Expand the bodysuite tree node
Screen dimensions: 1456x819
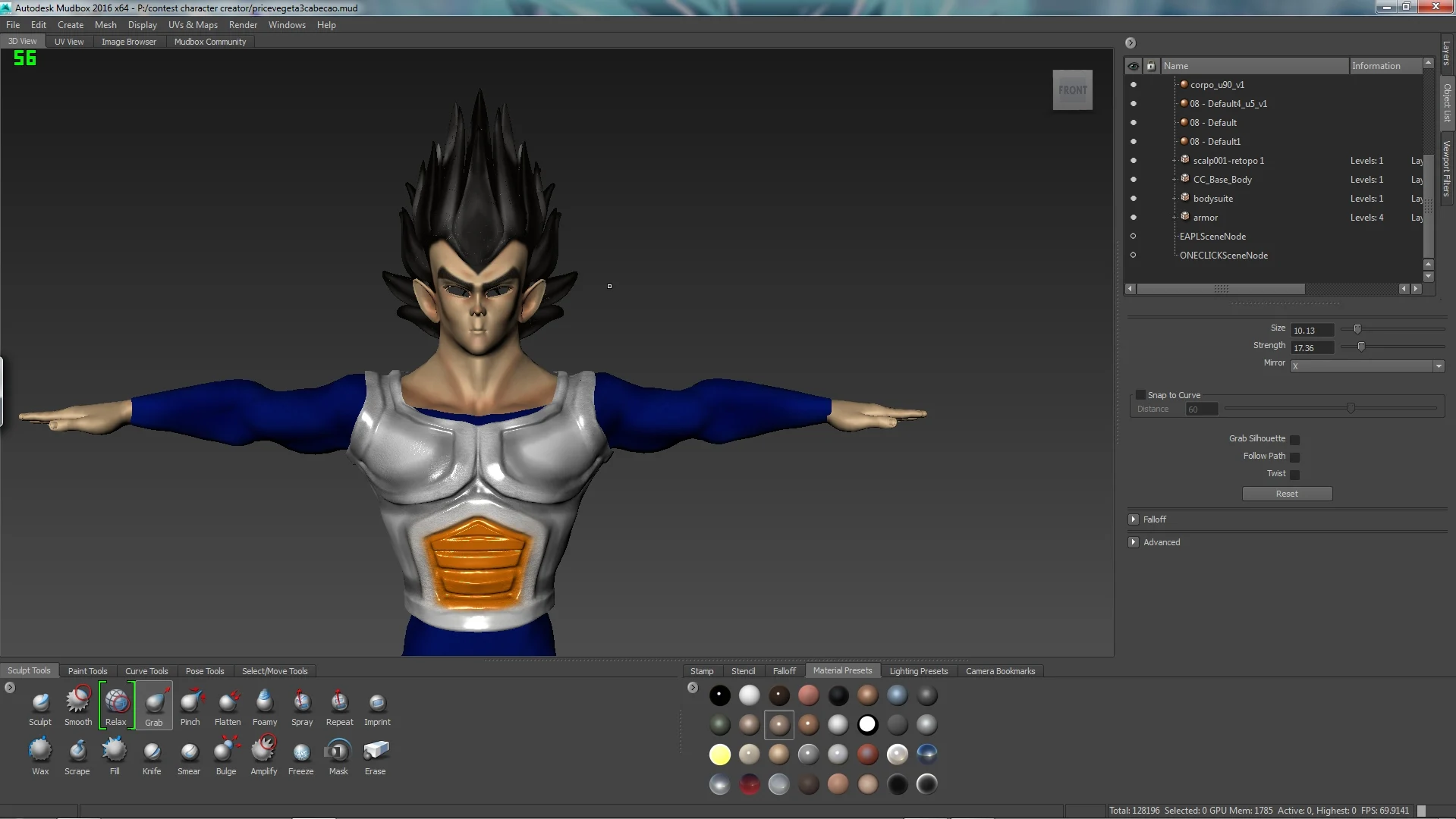coord(1174,199)
